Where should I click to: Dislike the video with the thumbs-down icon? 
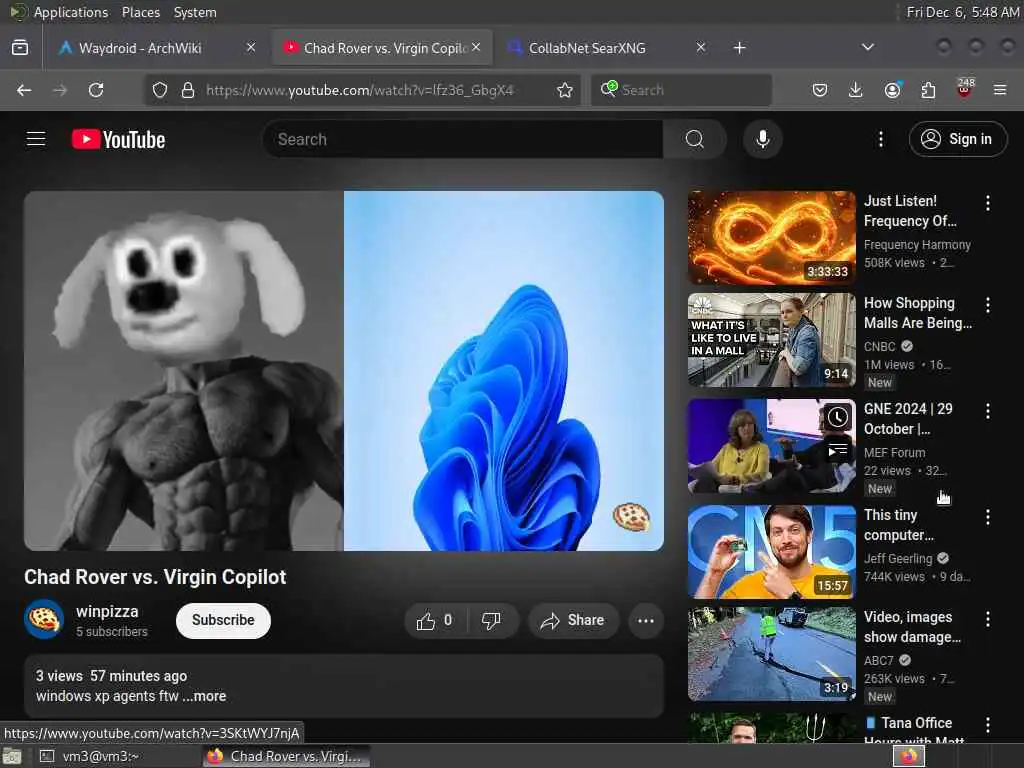click(x=491, y=620)
